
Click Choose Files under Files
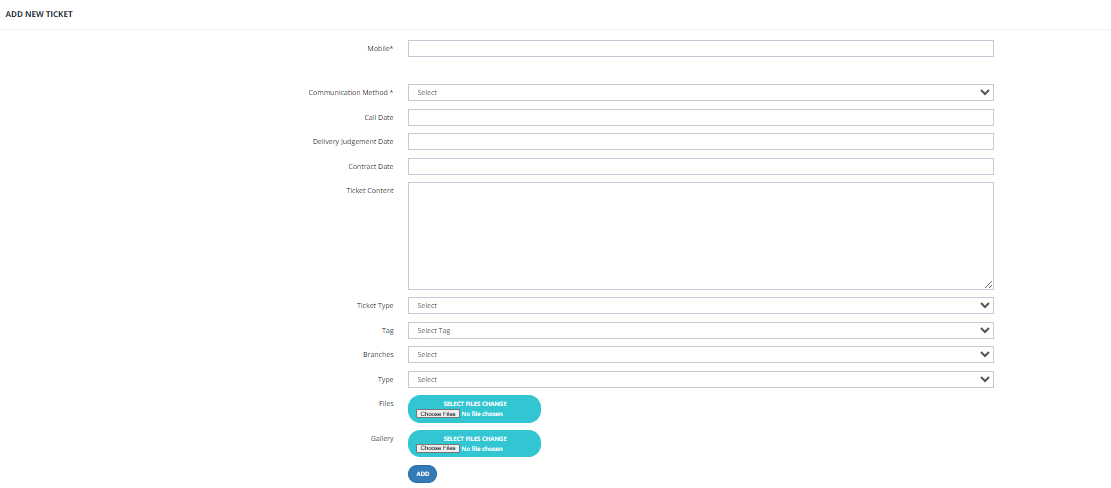[437, 414]
